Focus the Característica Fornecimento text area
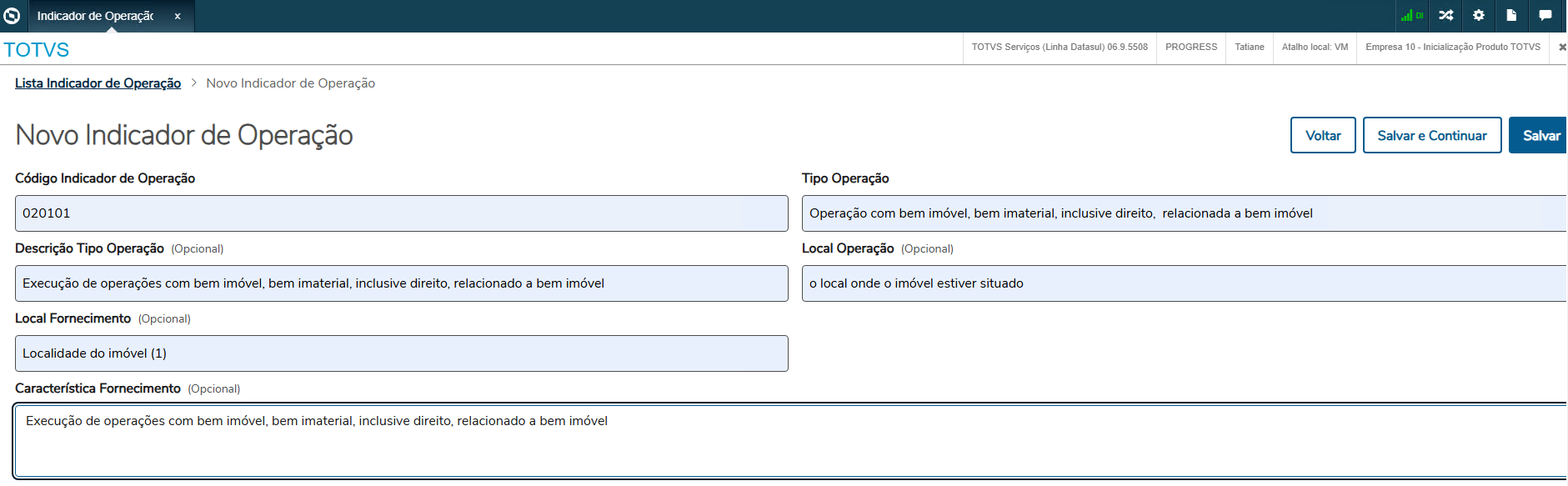The image size is (1568, 486). coord(790,441)
